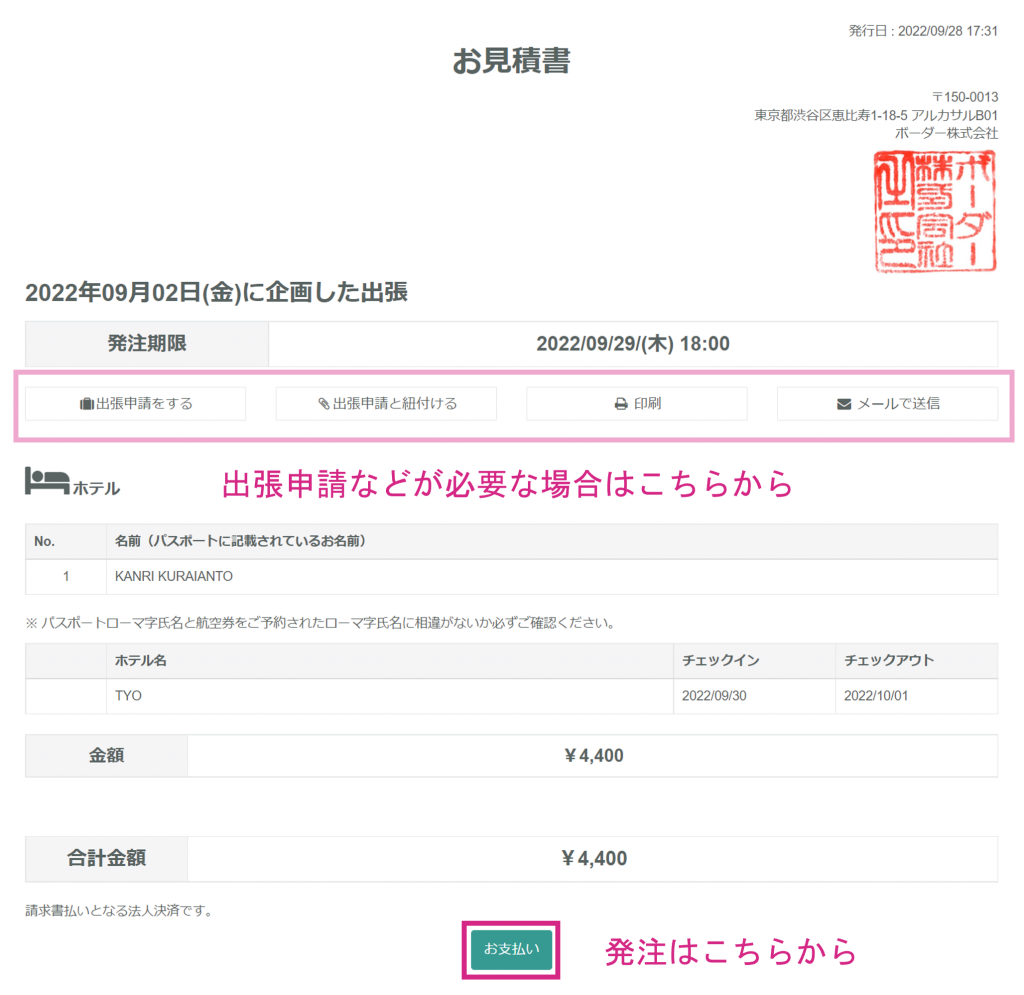Click the heading 2022年09月02日(金)に企画した出張
The width and height of the screenshot is (1024, 995).
(x=216, y=292)
